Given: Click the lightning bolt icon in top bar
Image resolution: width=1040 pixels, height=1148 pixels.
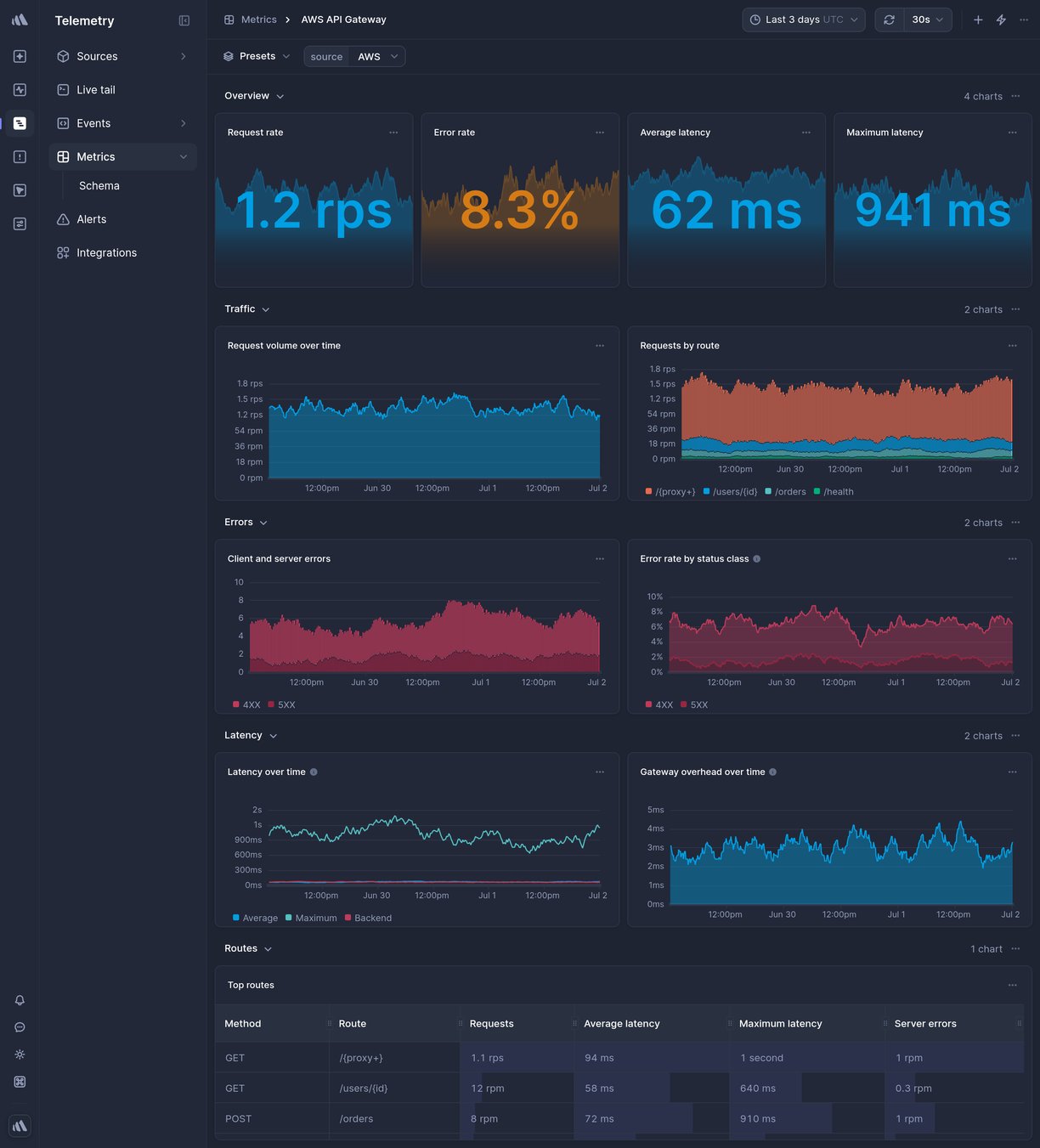Looking at the screenshot, I should point(1001,20).
